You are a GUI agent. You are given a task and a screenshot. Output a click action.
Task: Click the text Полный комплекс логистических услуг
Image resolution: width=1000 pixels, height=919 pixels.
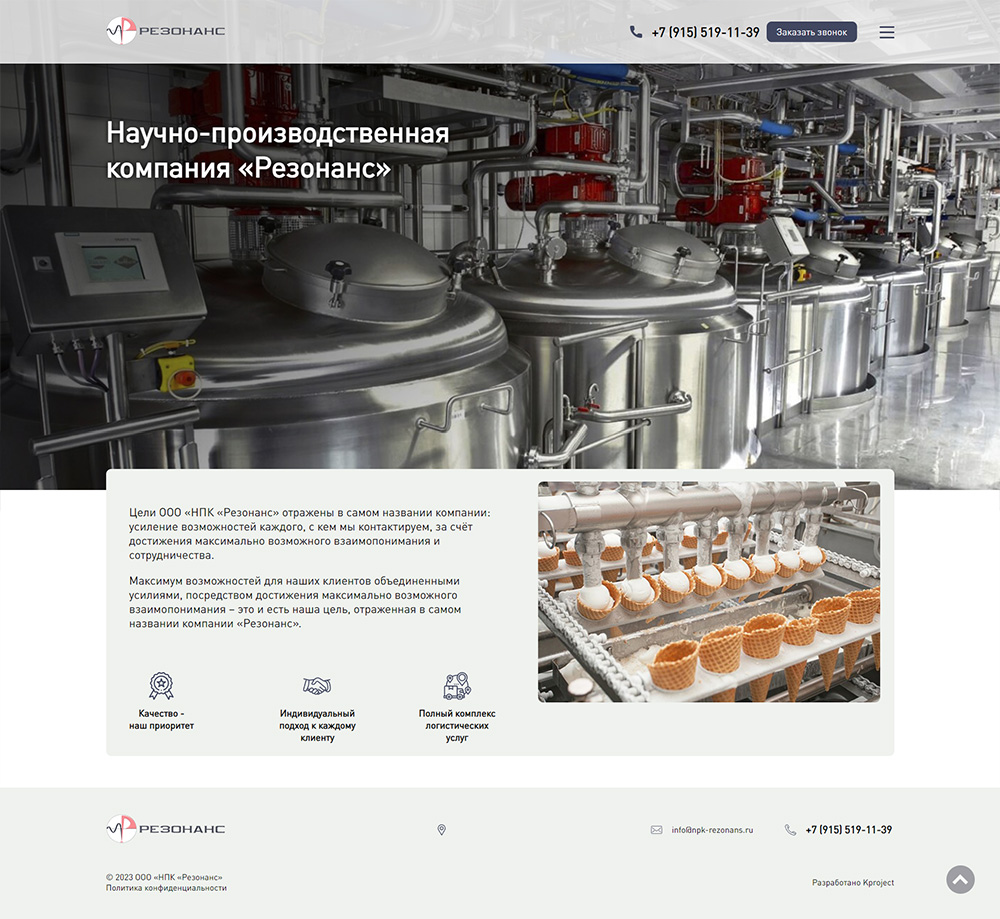(x=457, y=726)
